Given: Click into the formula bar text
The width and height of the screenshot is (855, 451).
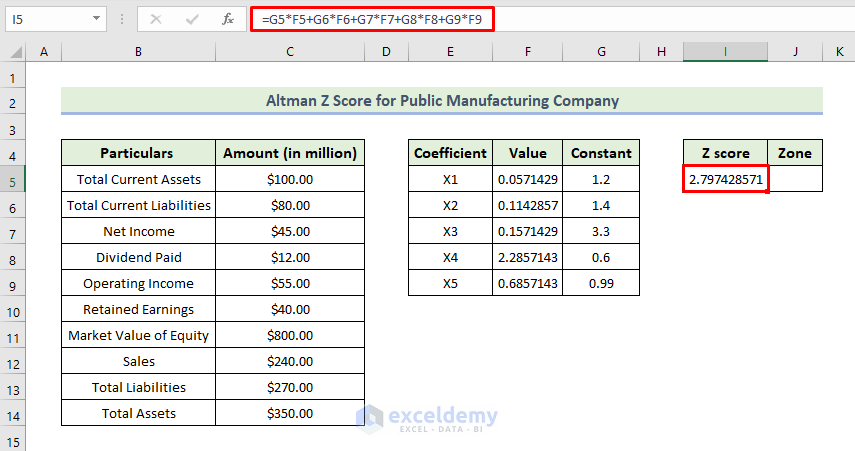Looking at the screenshot, I should (372, 19).
